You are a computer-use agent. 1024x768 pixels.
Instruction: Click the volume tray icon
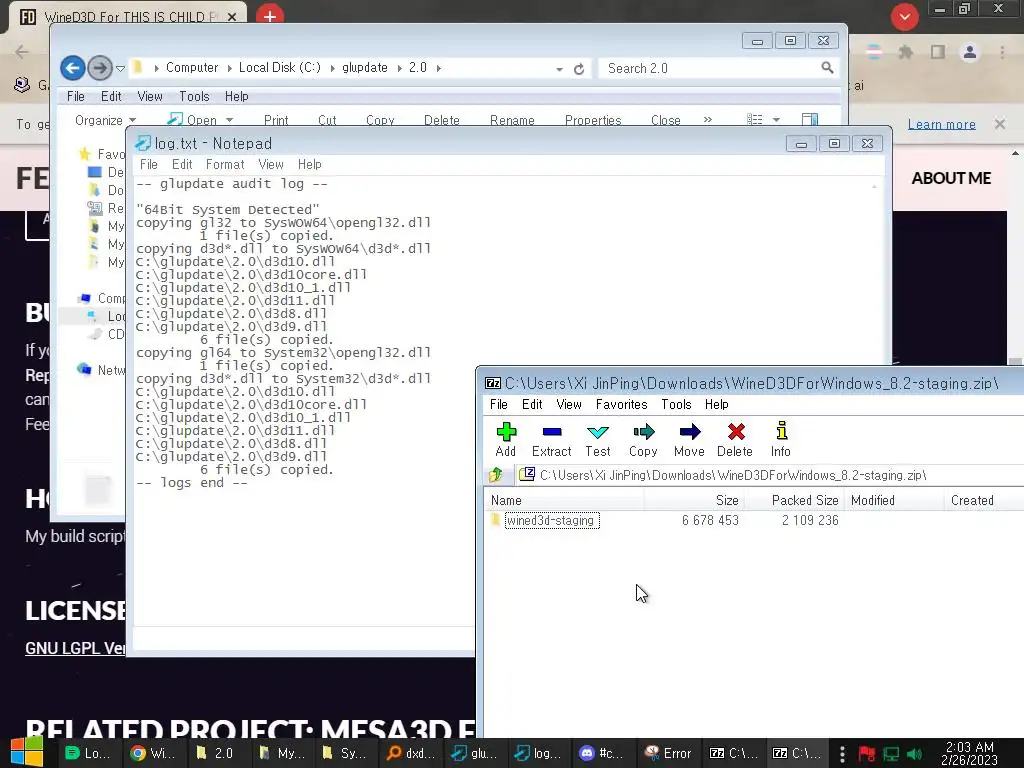(x=914, y=754)
